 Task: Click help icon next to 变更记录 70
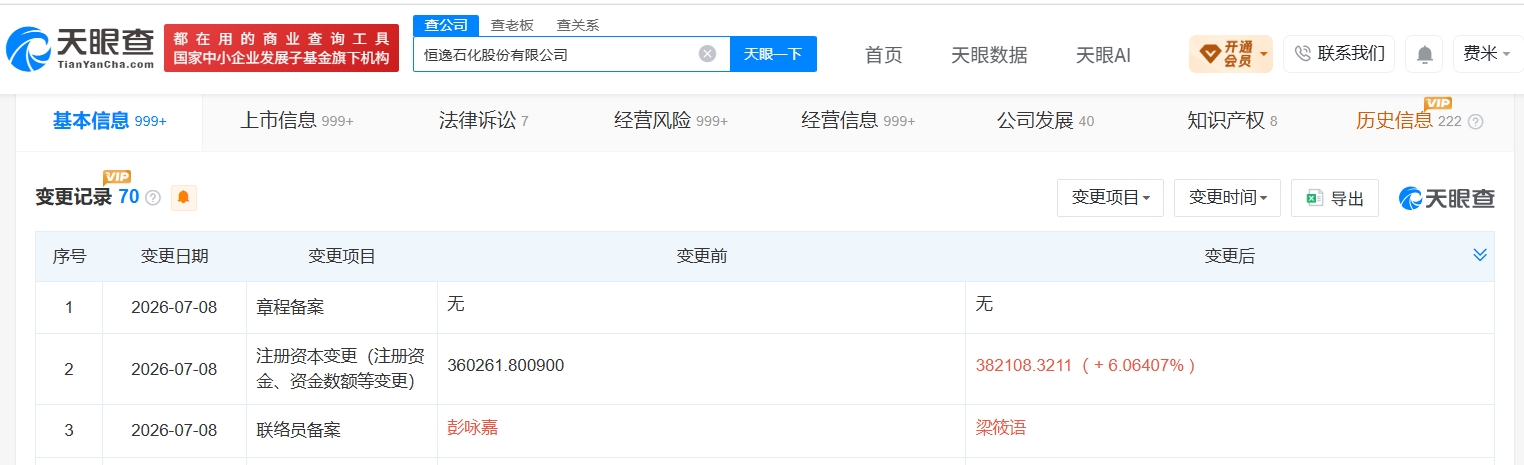point(153,198)
